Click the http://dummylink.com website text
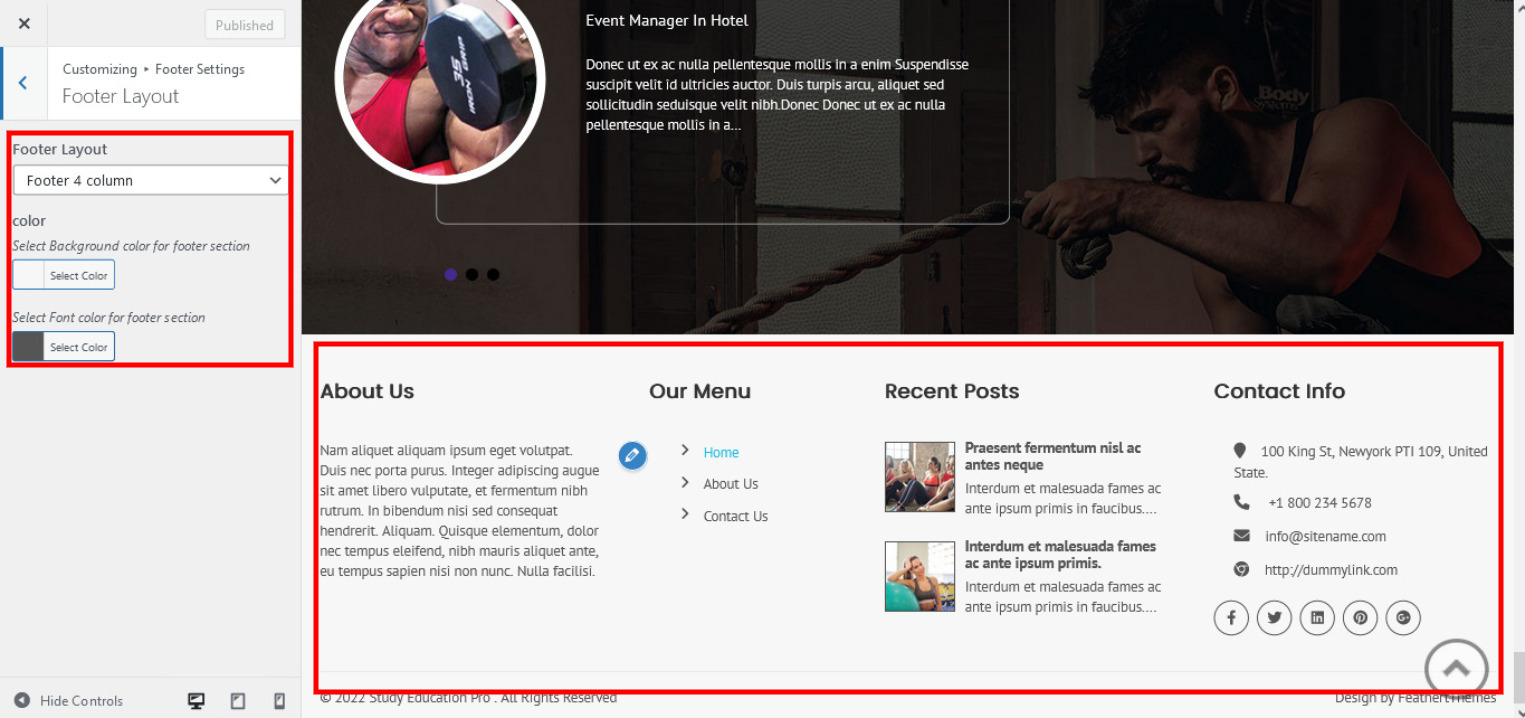1525x718 pixels. (1331, 570)
